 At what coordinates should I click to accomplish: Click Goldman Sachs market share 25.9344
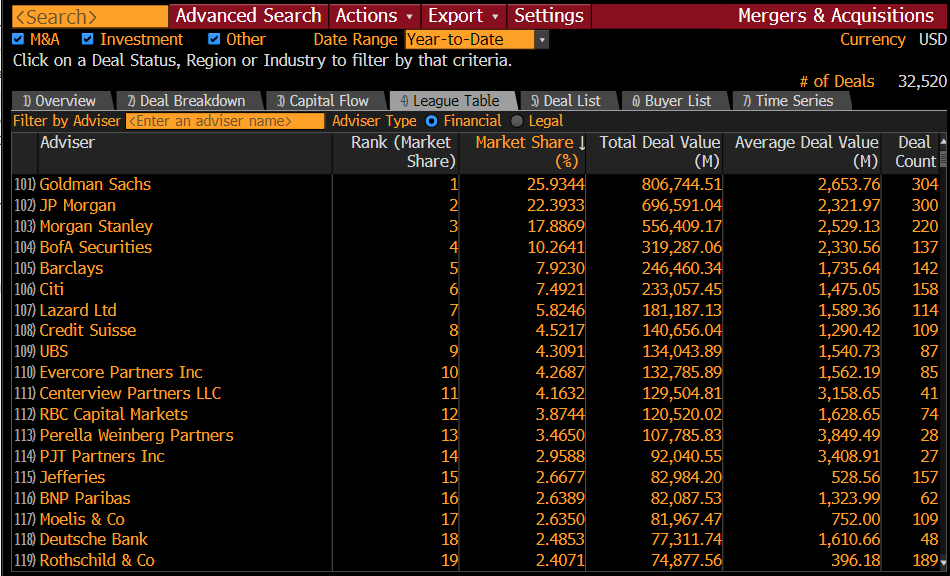tap(556, 184)
